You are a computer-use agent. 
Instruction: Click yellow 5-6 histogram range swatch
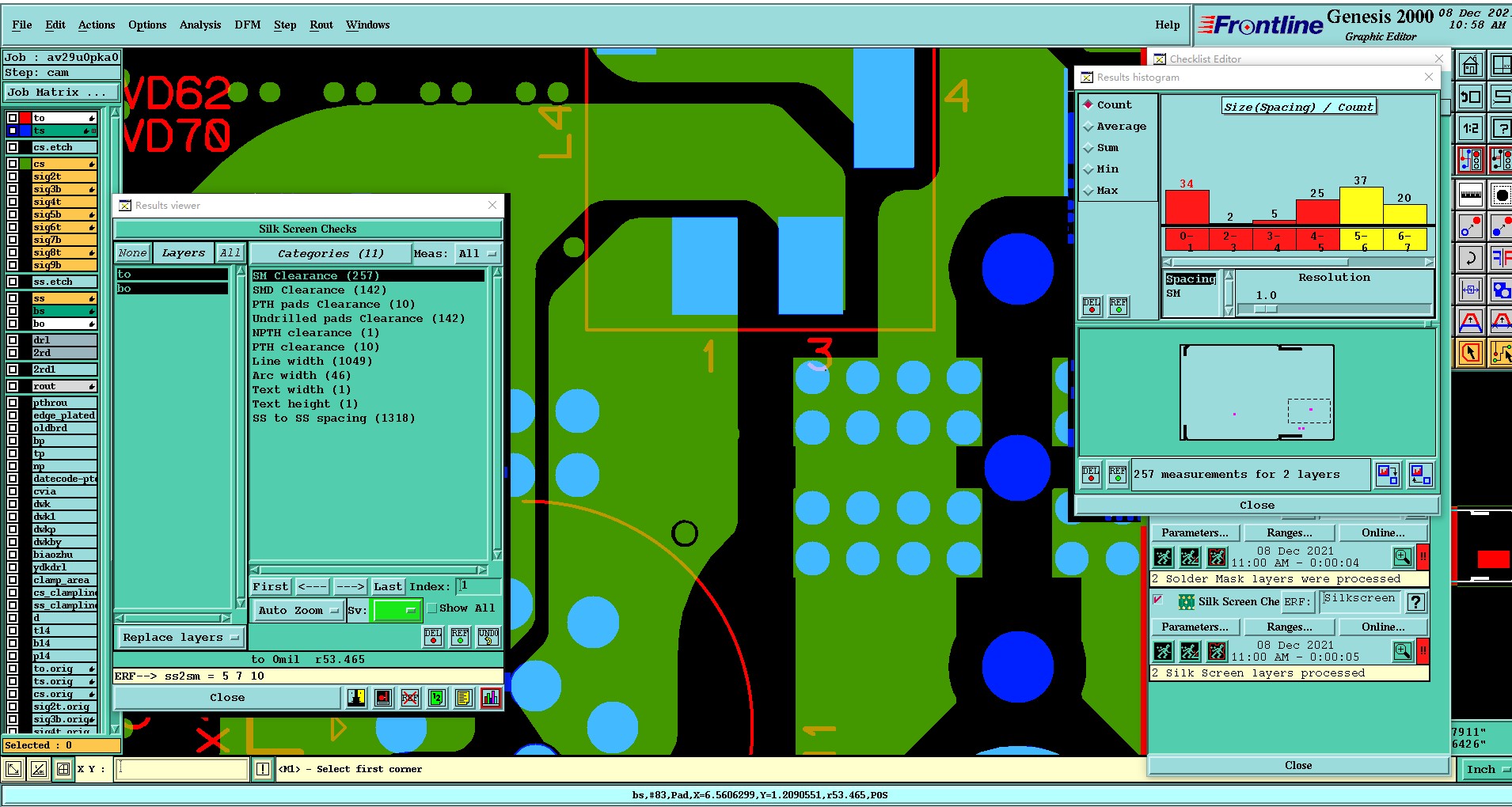pos(1361,240)
